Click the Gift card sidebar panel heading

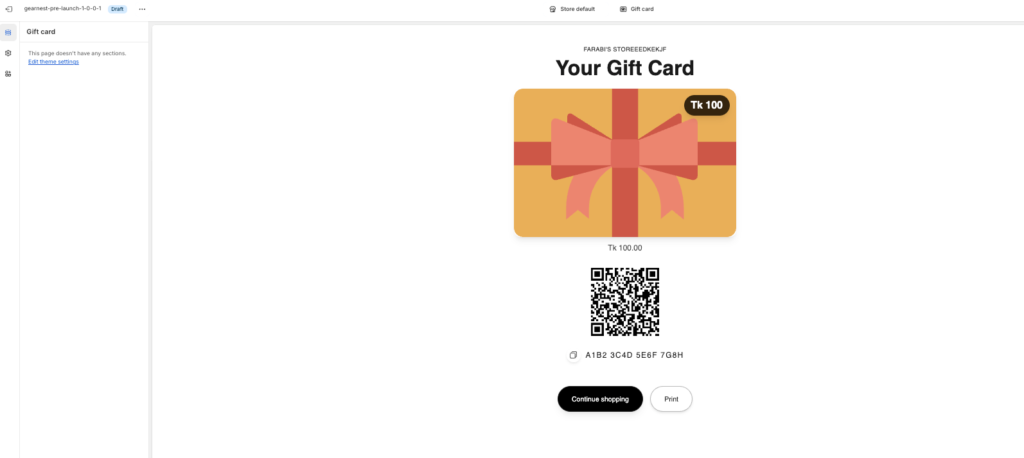point(41,31)
